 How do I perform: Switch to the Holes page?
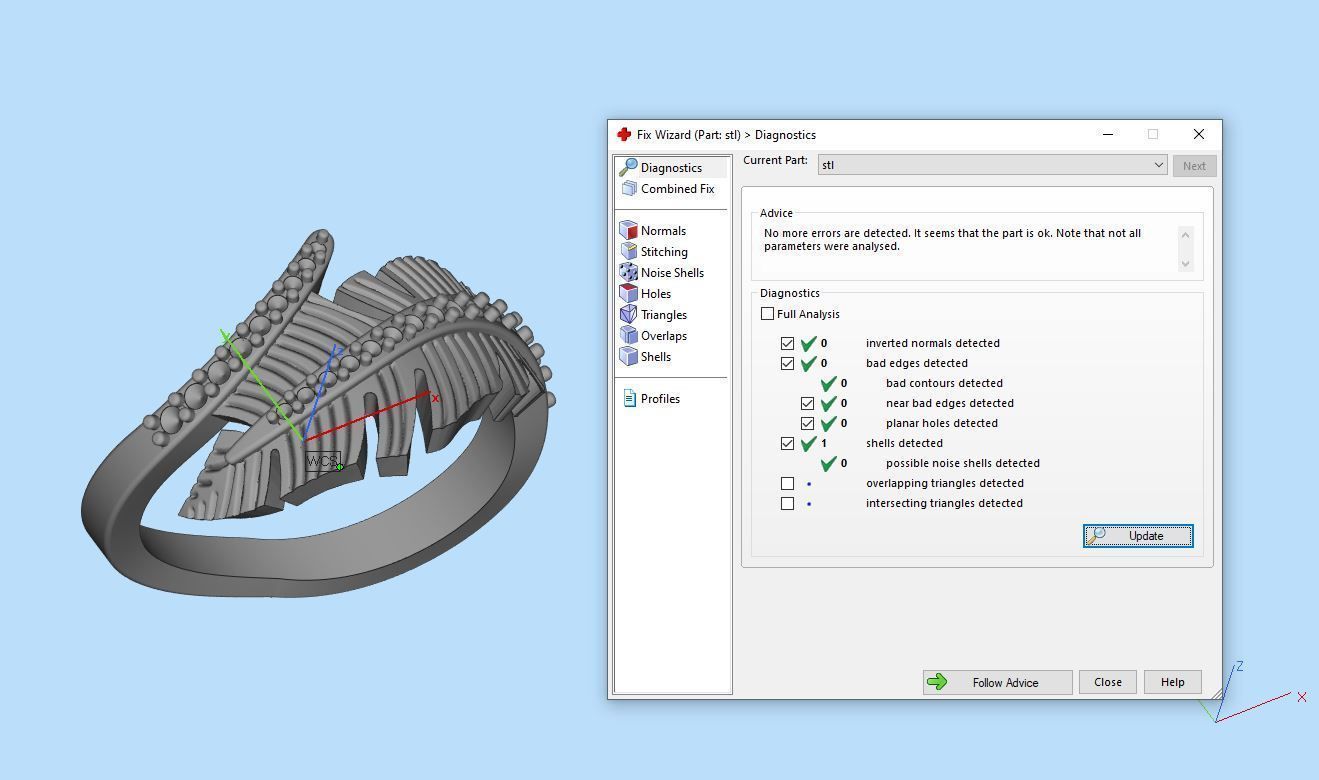pyautogui.click(x=656, y=294)
